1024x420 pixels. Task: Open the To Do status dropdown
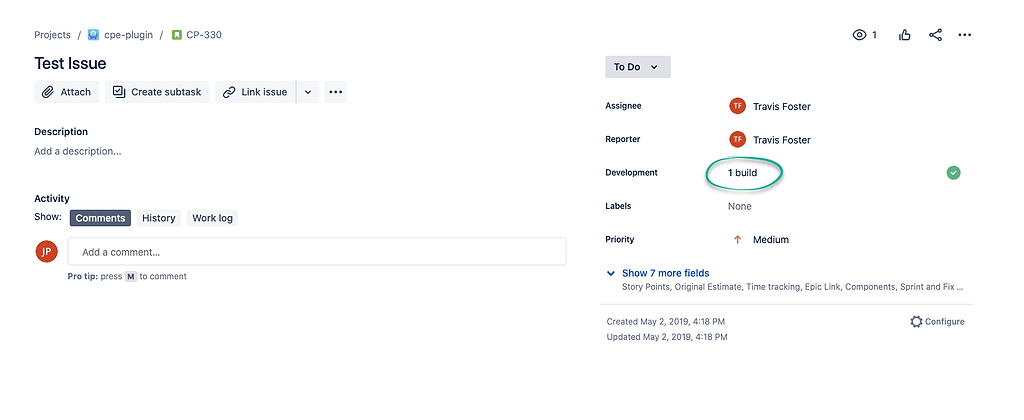(637, 67)
